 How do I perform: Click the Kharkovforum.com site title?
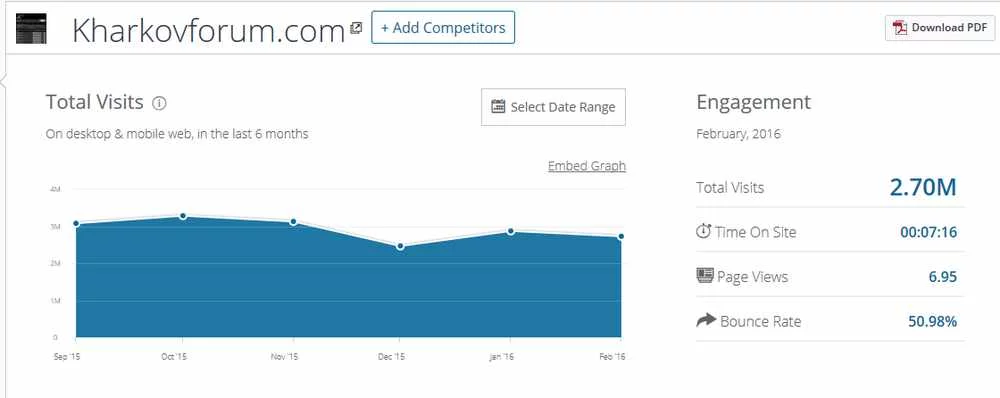209,31
